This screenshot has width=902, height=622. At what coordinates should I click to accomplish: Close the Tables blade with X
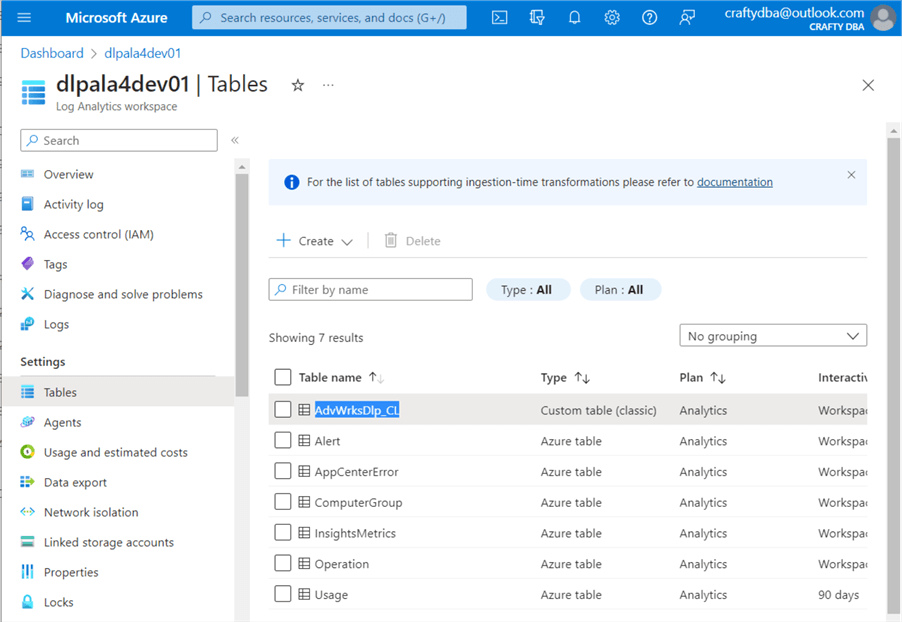(868, 86)
